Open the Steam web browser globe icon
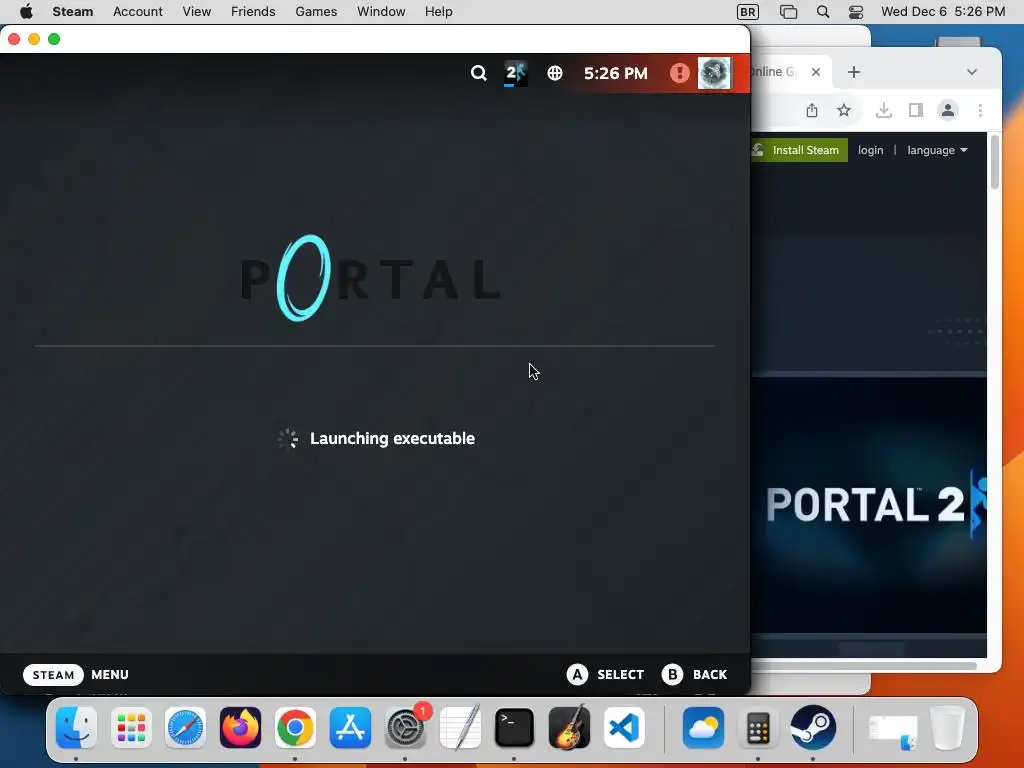Image resolution: width=1024 pixels, height=768 pixels. tap(554, 73)
